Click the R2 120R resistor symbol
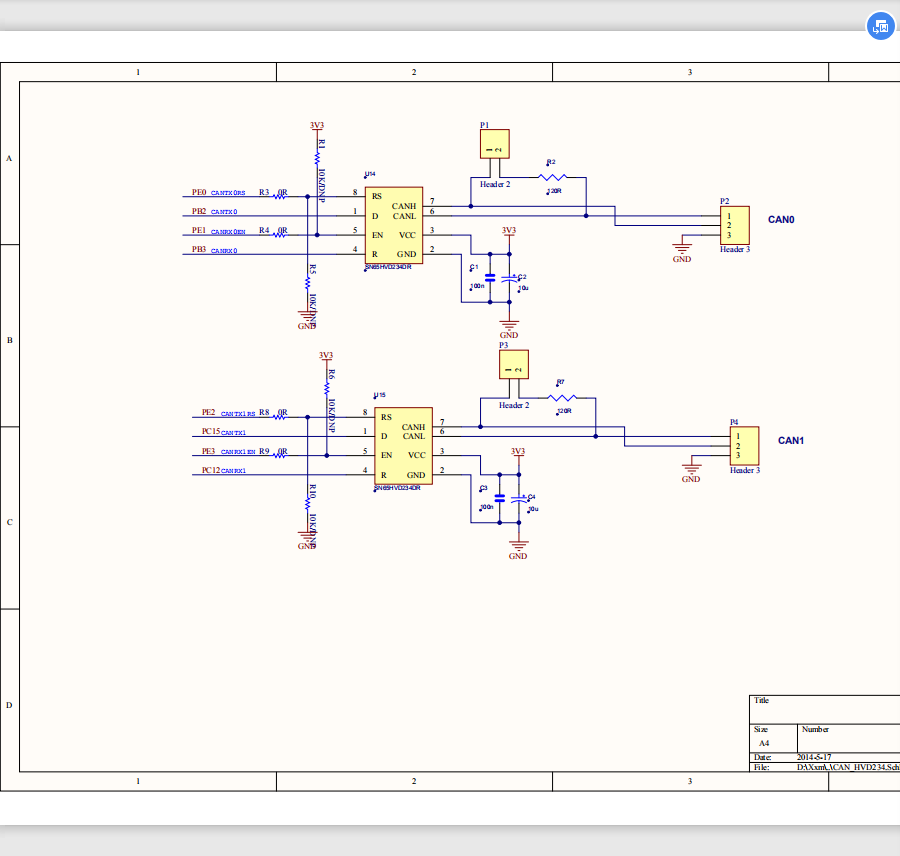Viewport: 900px width, 856px height. point(553,177)
